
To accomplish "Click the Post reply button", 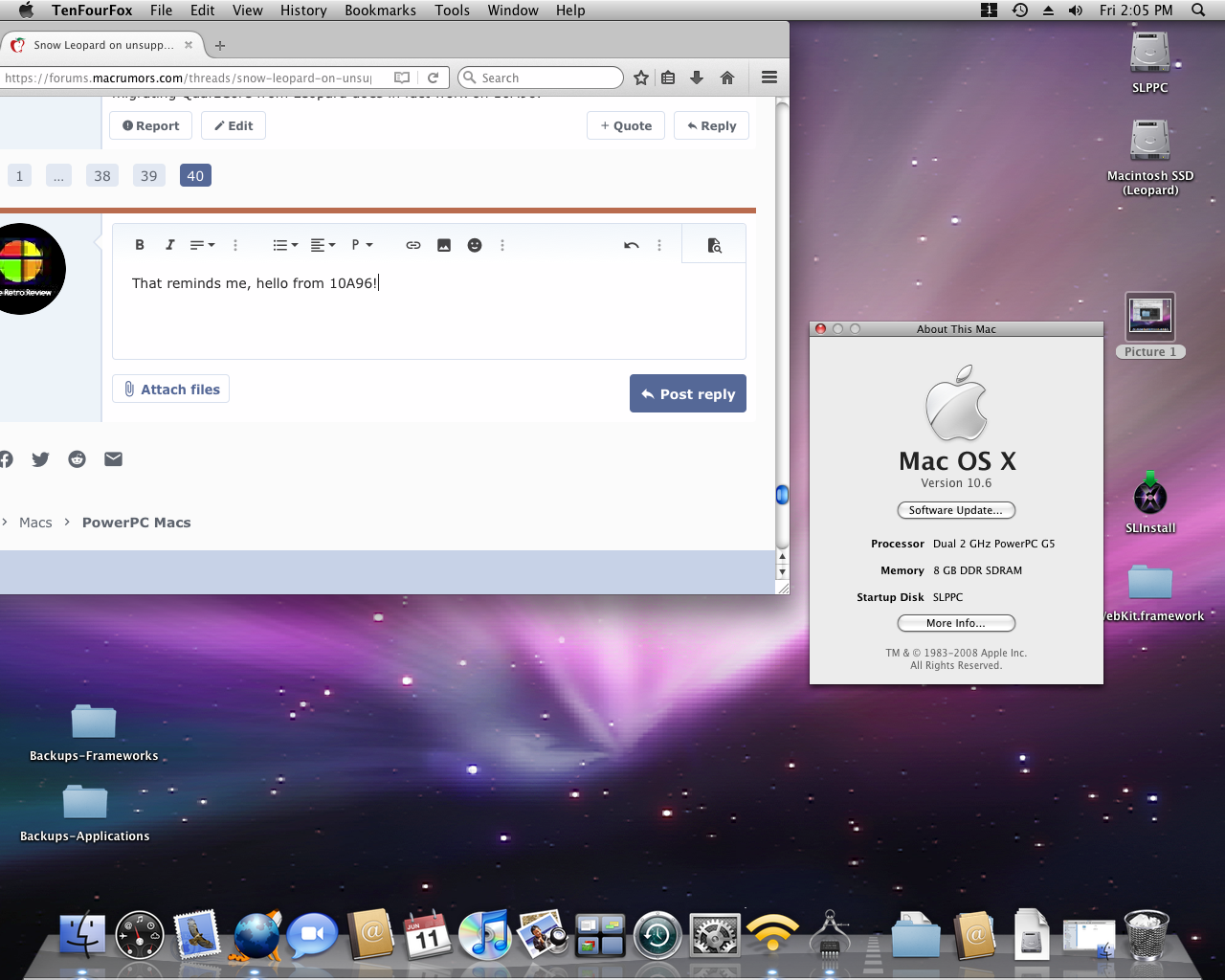I will tap(688, 393).
